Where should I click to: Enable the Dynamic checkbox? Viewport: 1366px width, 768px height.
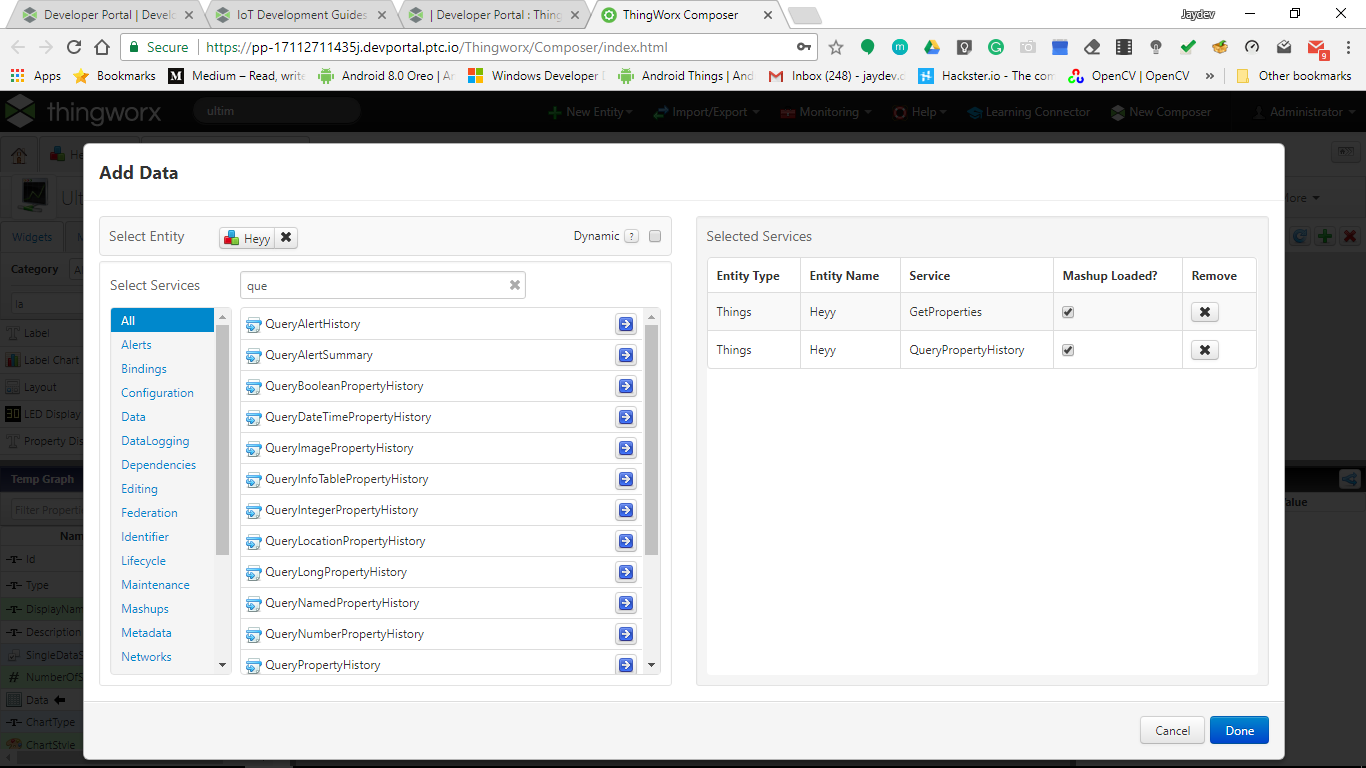click(x=655, y=236)
